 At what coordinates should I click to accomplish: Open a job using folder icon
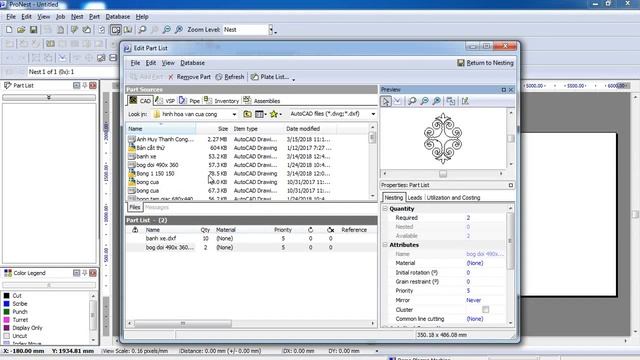pyautogui.click(x=21, y=30)
